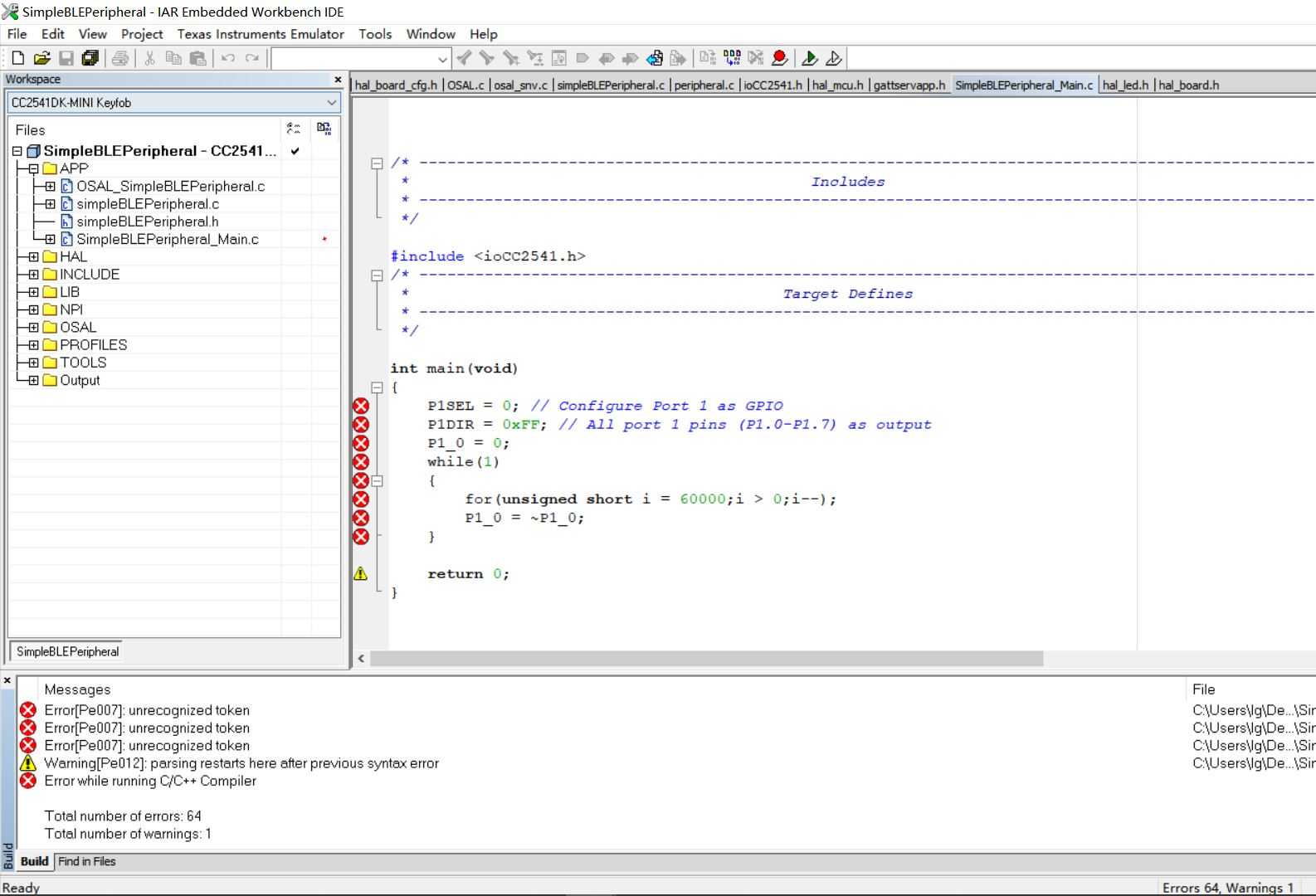Image resolution: width=1316 pixels, height=896 pixels.
Task: Open the quick search combo box arrow
Action: pos(442,59)
